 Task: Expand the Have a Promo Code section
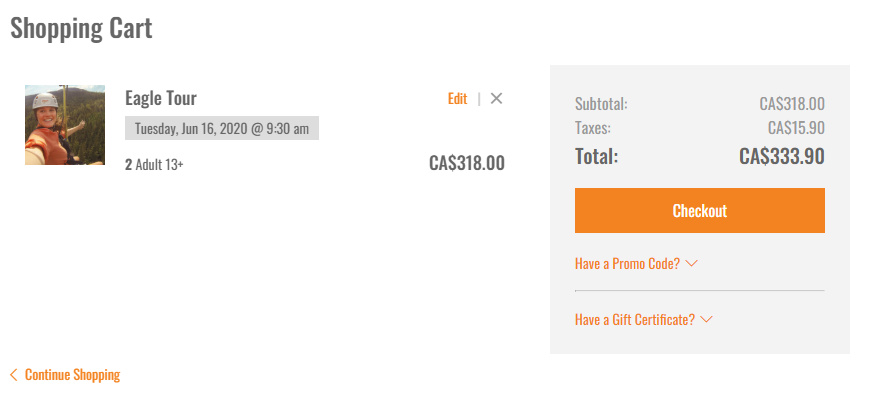tap(636, 263)
